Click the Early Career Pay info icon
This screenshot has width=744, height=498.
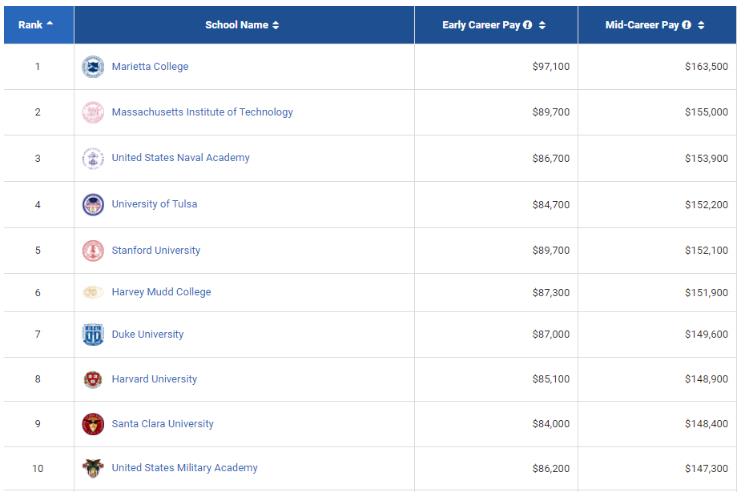tap(527, 25)
